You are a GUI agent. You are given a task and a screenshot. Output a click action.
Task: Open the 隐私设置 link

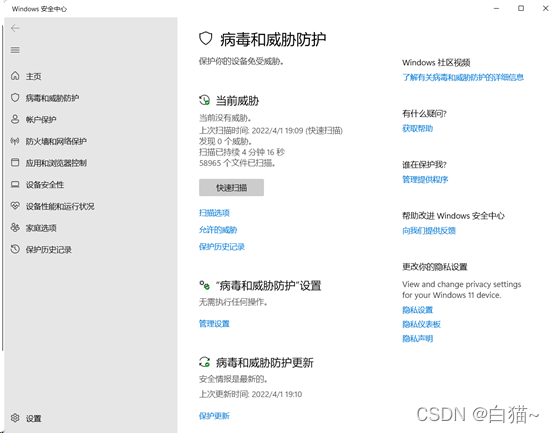pos(417,310)
